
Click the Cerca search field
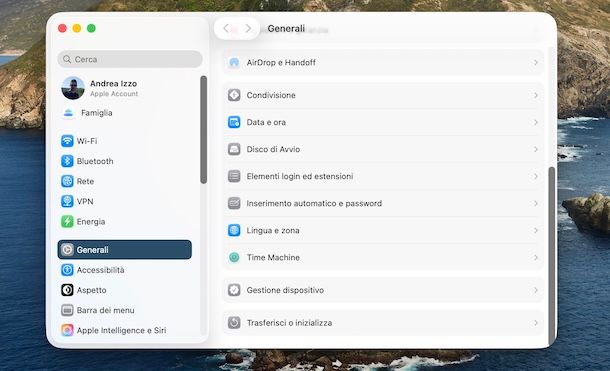click(x=130, y=59)
